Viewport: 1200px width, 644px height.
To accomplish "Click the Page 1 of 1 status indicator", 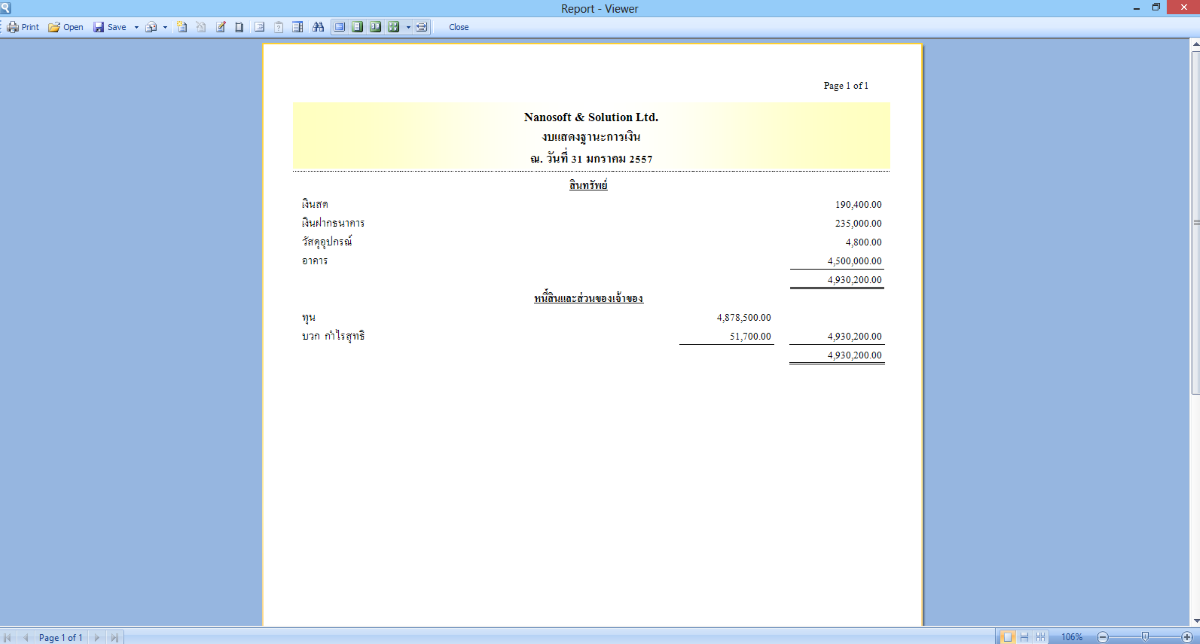I will click(x=60, y=637).
